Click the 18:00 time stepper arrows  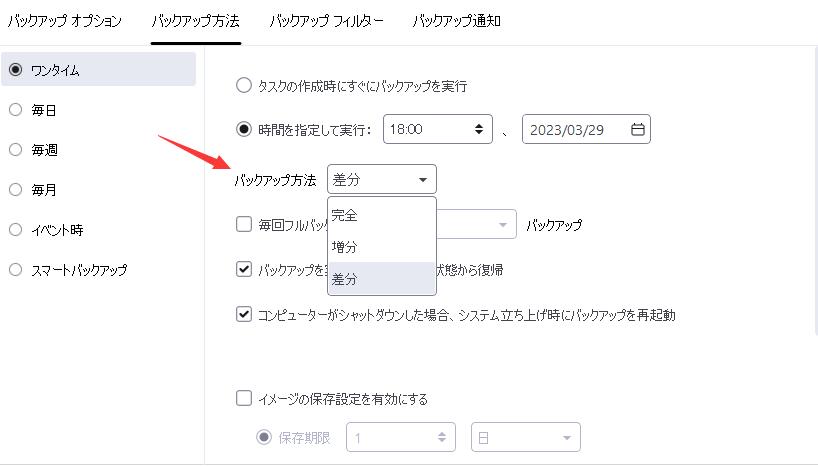[x=478, y=129]
